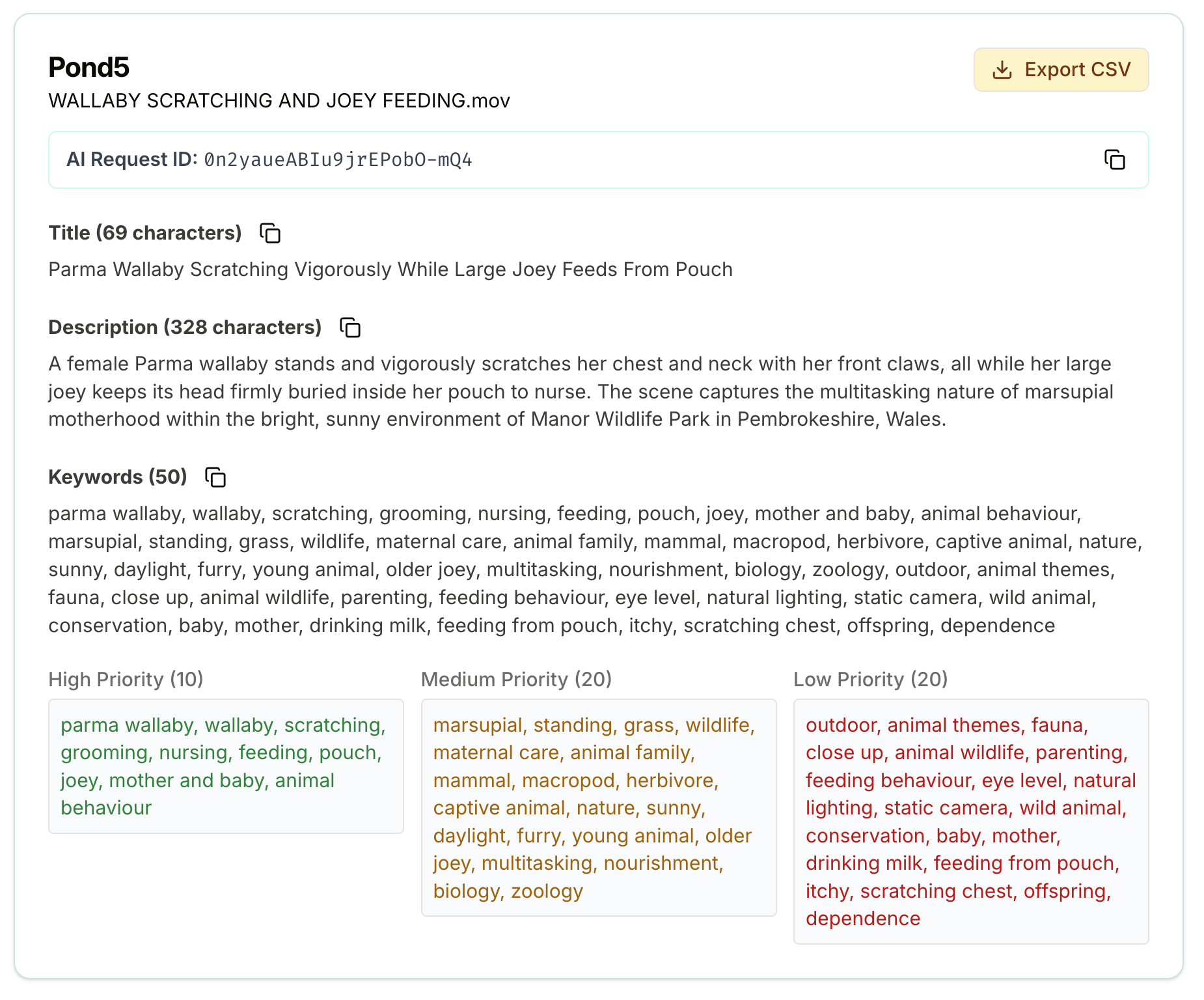Screen dimensions: 1204x1000
Task: Click the full keywords list
Action: (x=595, y=570)
